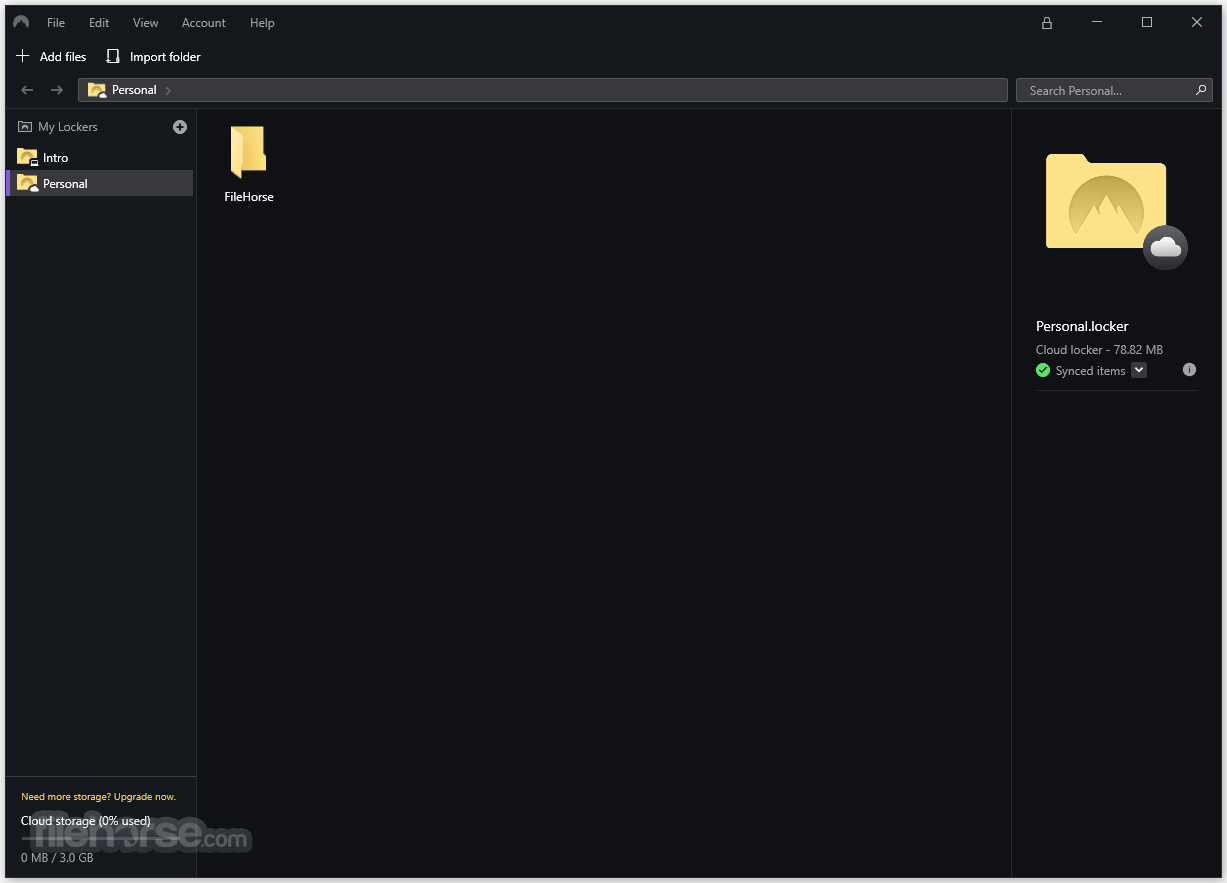Open the File menu
Viewport: 1227px width, 883px height.
(56, 23)
